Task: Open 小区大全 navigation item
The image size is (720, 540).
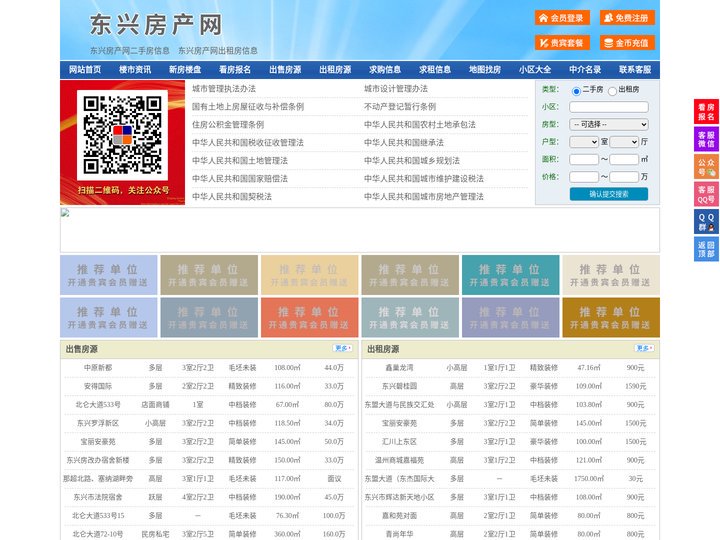Action: coord(535,70)
